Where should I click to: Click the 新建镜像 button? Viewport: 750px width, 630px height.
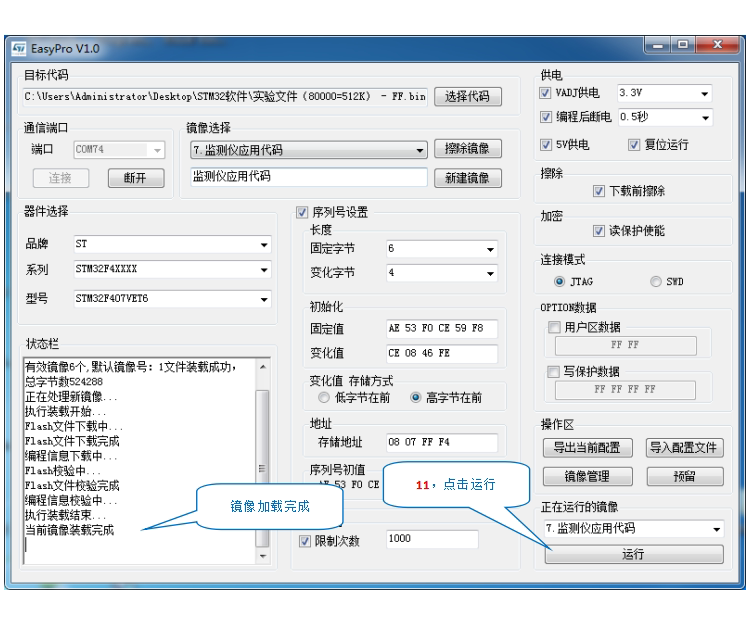tap(467, 178)
